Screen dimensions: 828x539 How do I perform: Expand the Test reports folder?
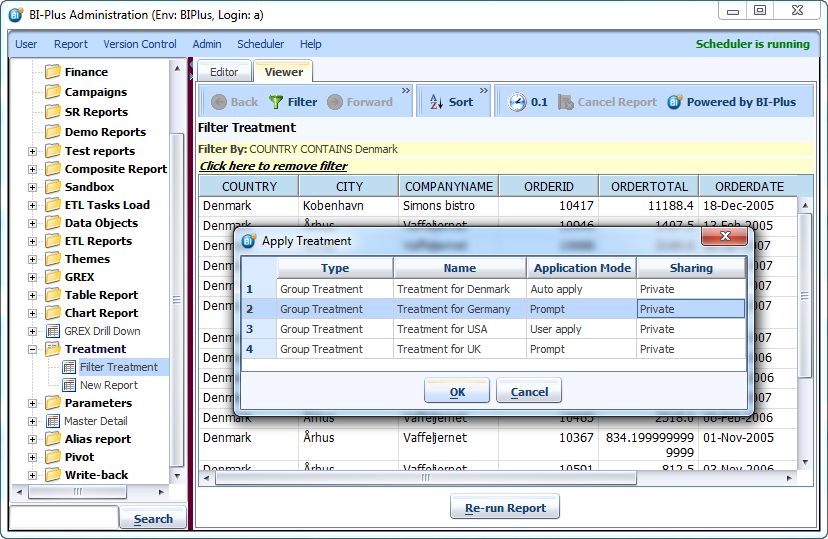(32, 151)
